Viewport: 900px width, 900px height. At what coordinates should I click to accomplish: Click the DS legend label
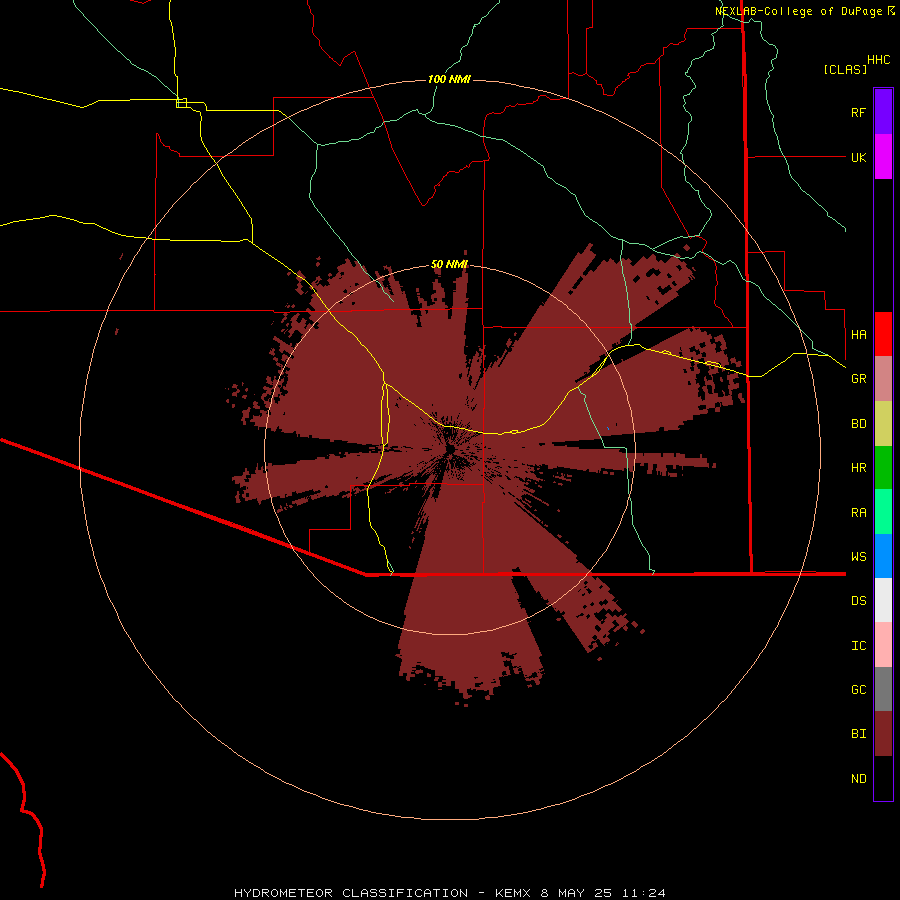[x=858, y=600]
